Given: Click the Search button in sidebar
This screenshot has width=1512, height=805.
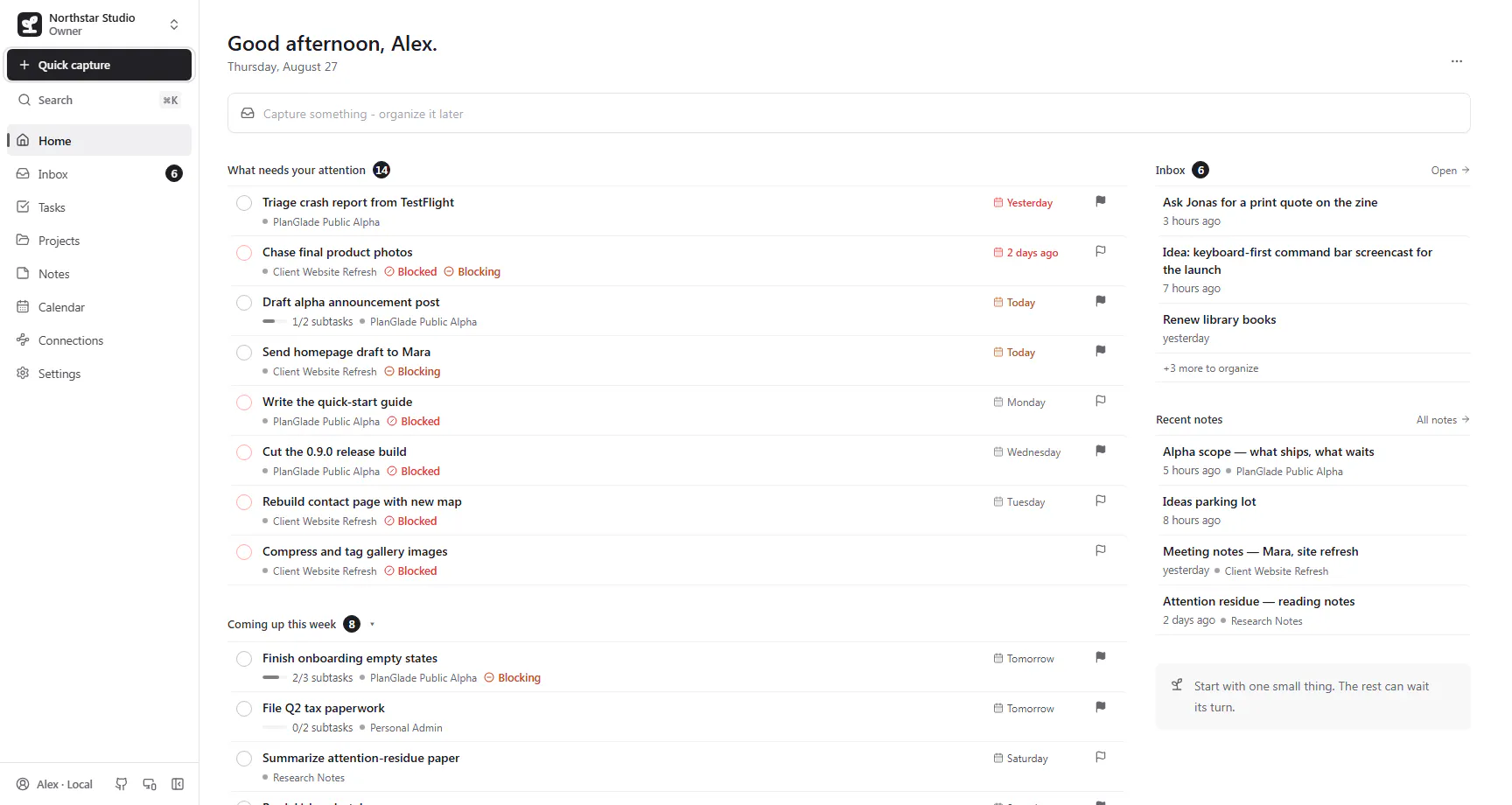Looking at the screenshot, I should click(x=99, y=100).
